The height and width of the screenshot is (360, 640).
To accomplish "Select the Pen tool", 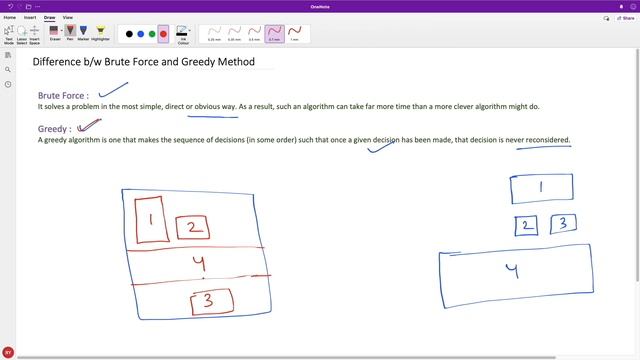I will pos(70,33).
